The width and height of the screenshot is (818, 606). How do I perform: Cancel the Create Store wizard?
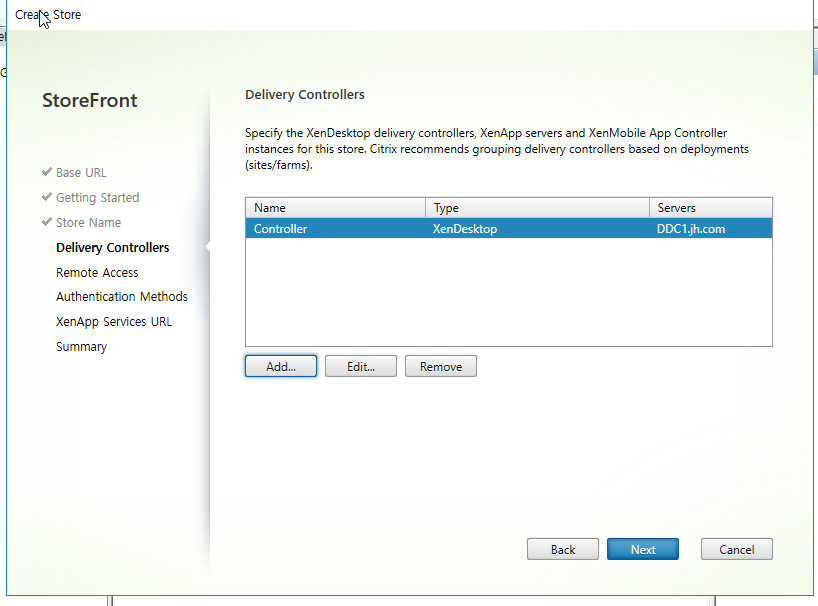point(737,549)
